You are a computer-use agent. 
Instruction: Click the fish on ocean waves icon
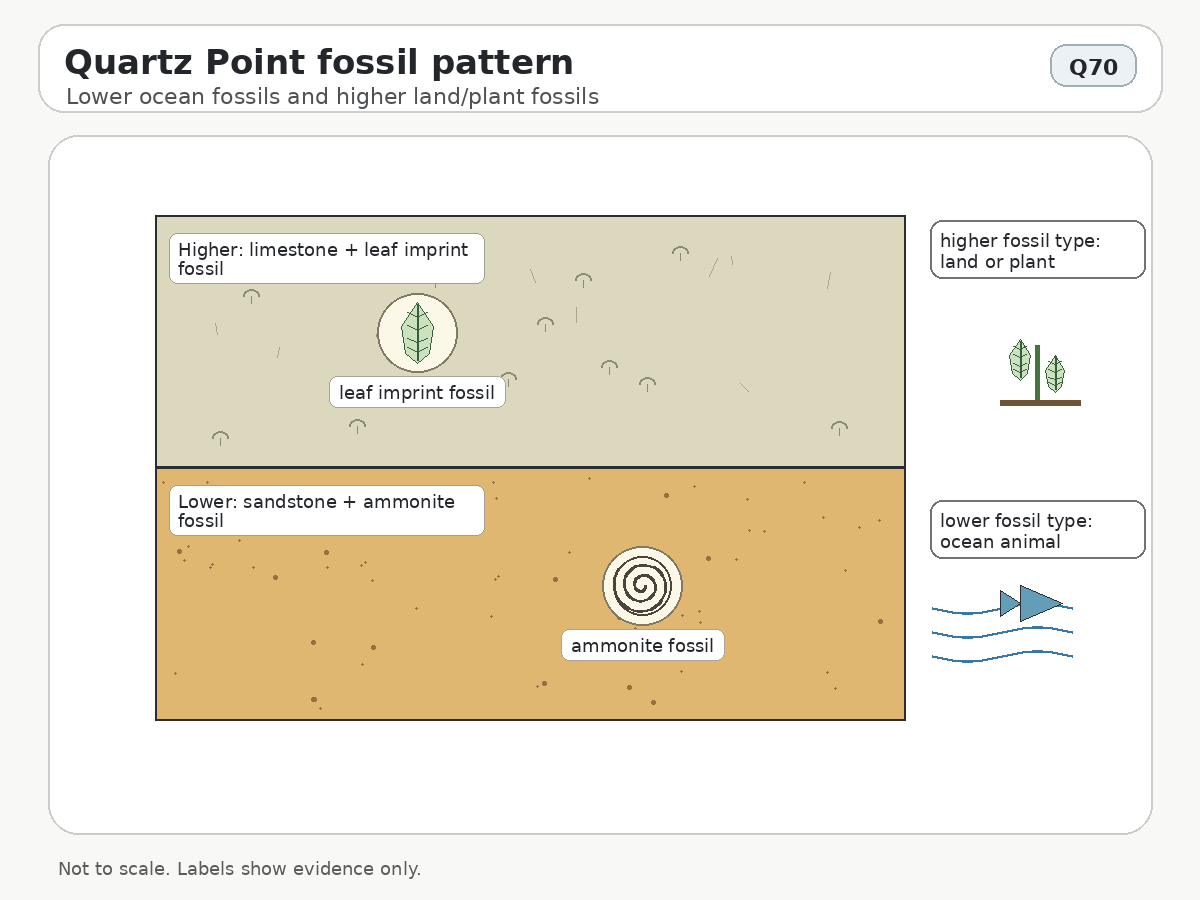(x=1002, y=623)
